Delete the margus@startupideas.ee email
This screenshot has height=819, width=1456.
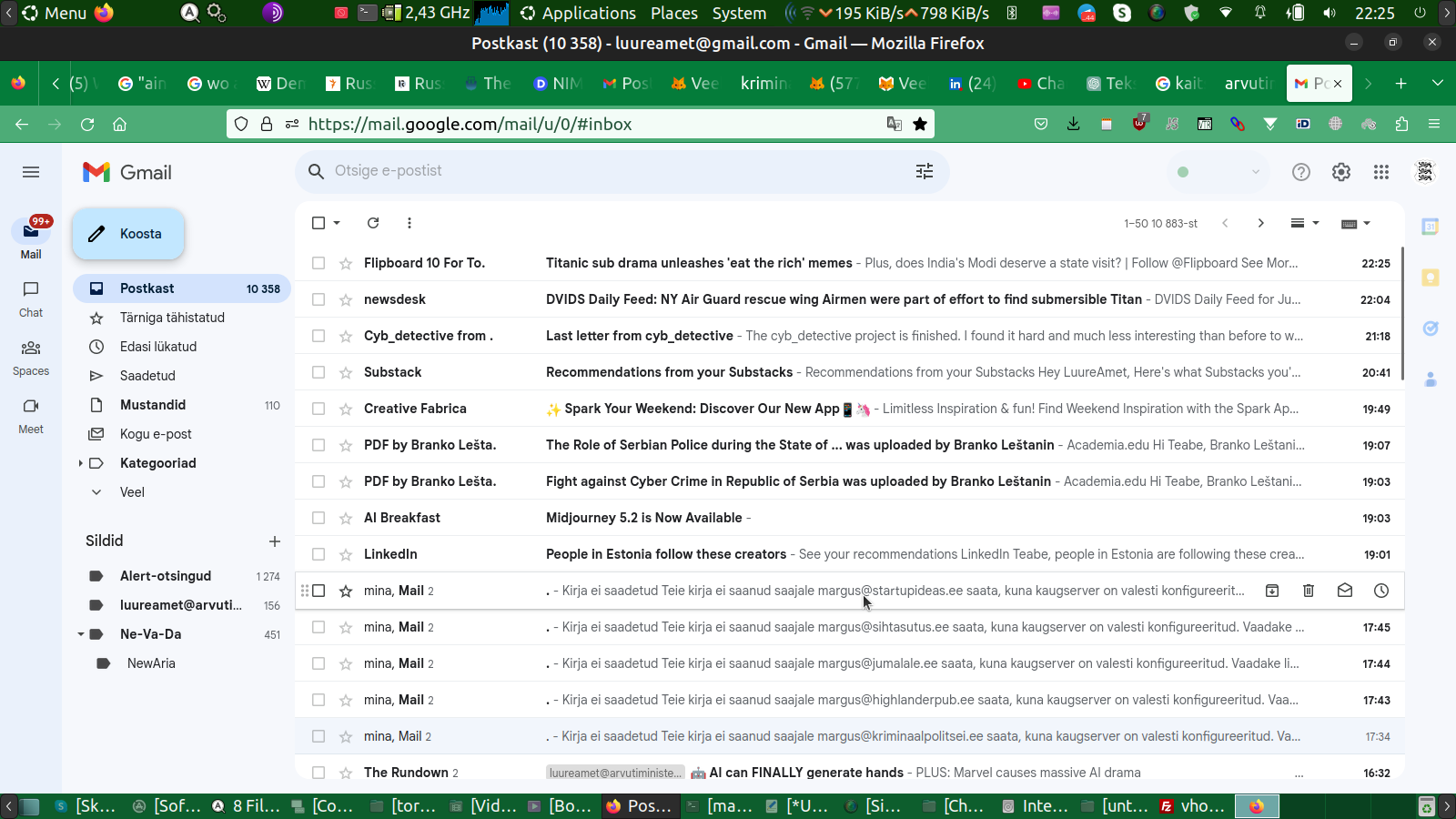tap(1309, 591)
